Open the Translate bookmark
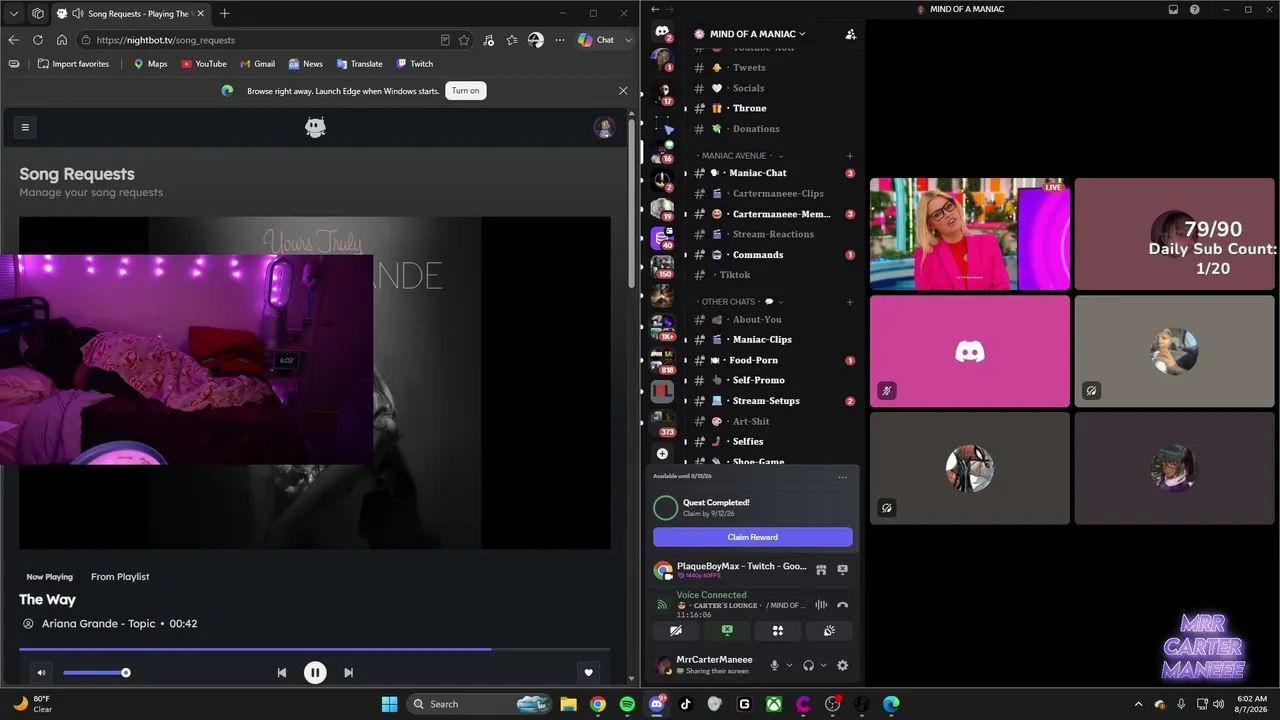The height and width of the screenshot is (720, 1280). (x=359, y=64)
